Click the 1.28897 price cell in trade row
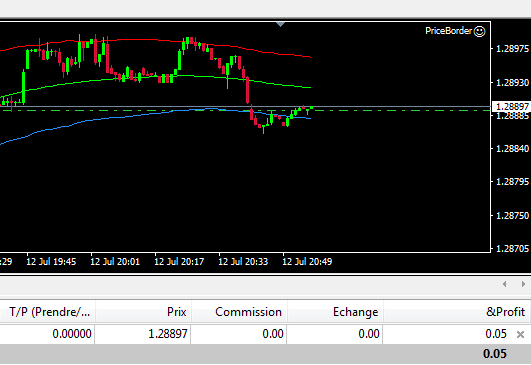Screen dimensions: 531x365 pos(168,334)
